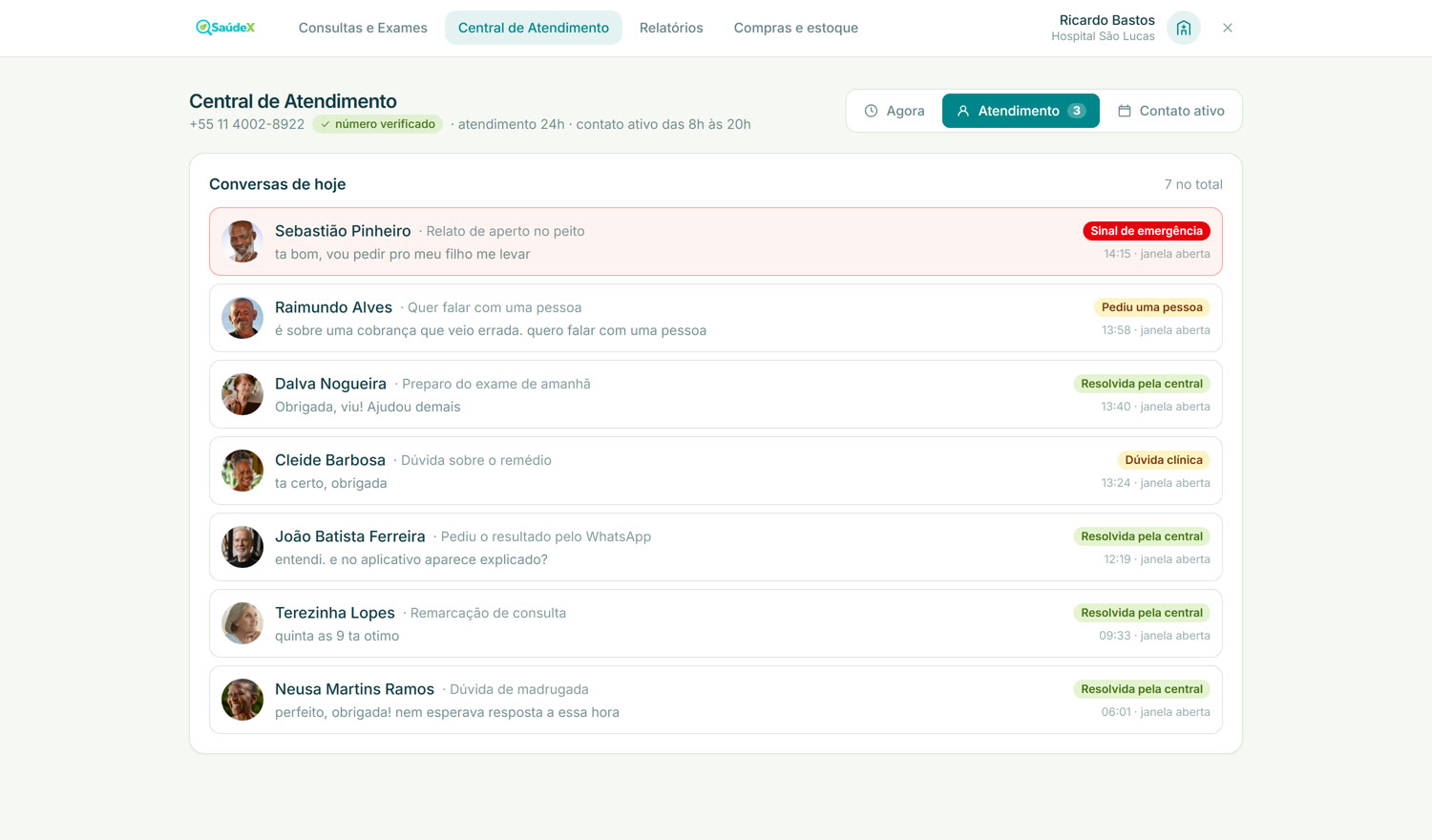Click the número verificado badge
Screen dimensions: 1432x840
point(378,124)
